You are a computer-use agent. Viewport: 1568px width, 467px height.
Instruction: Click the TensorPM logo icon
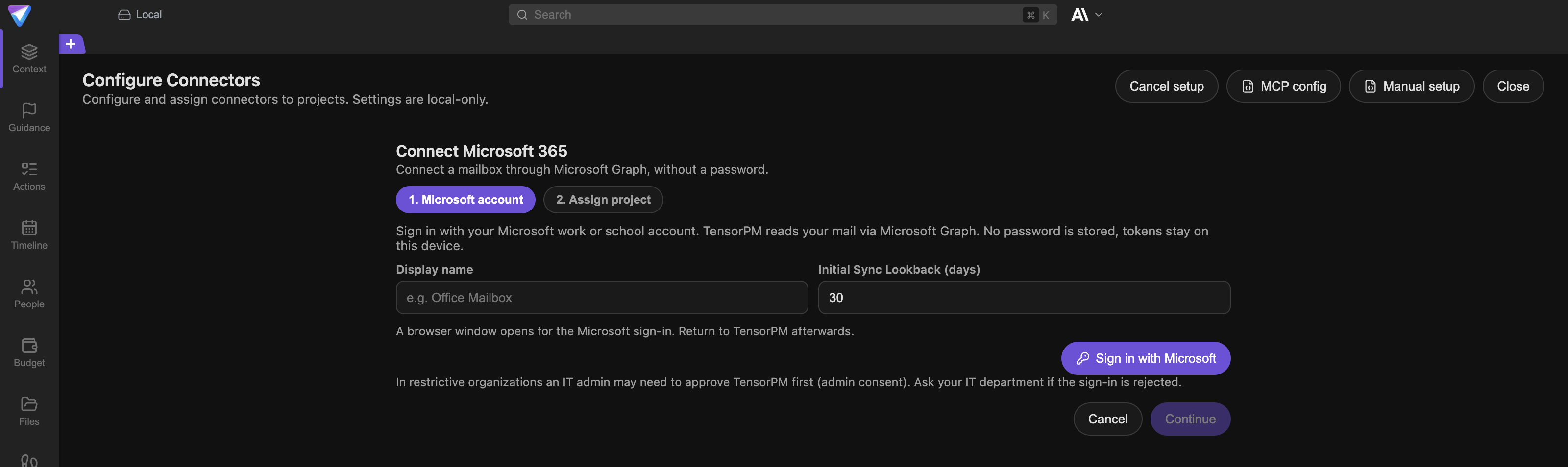(x=20, y=15)
